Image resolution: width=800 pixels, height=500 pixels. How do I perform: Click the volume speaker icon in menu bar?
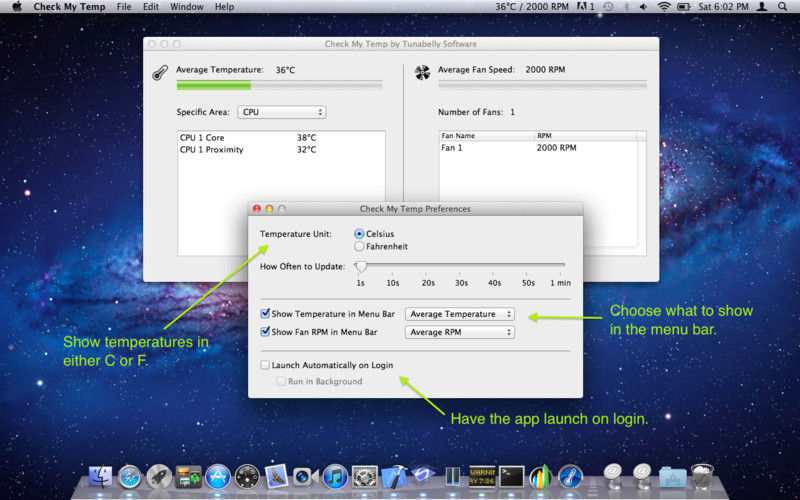(644, 7)
